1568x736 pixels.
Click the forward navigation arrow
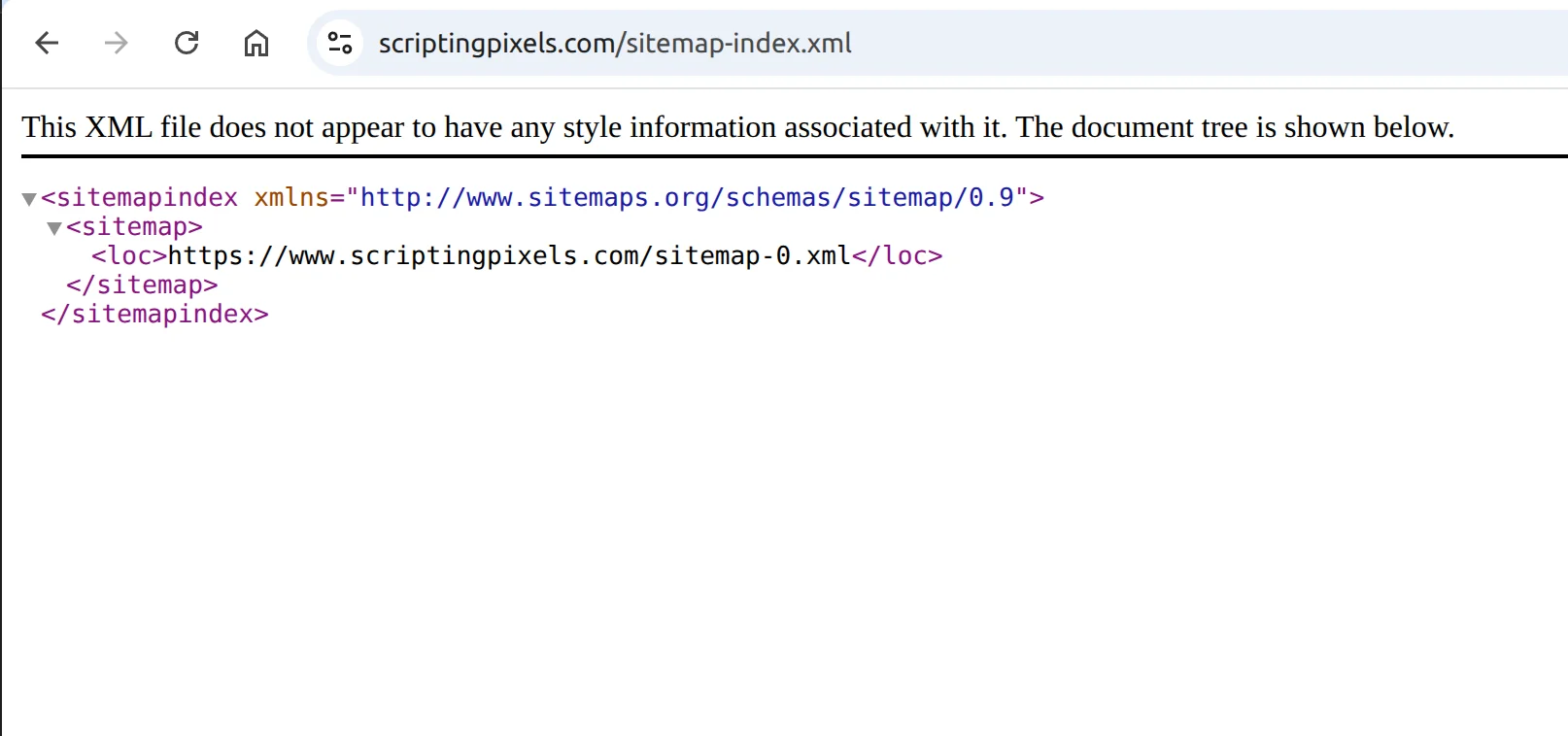coord(117,43)
